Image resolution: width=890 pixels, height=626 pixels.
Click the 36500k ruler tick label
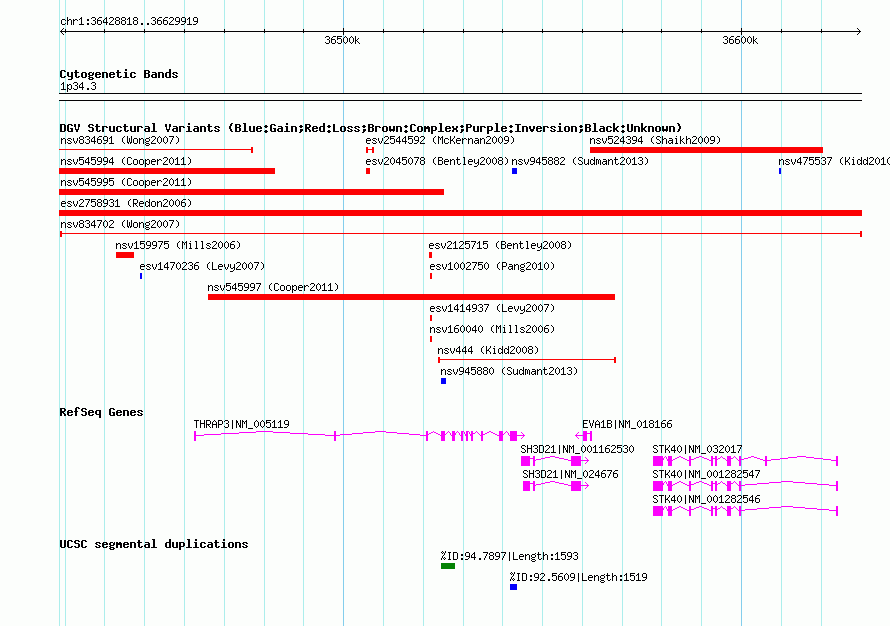click(x=342, y=40)
